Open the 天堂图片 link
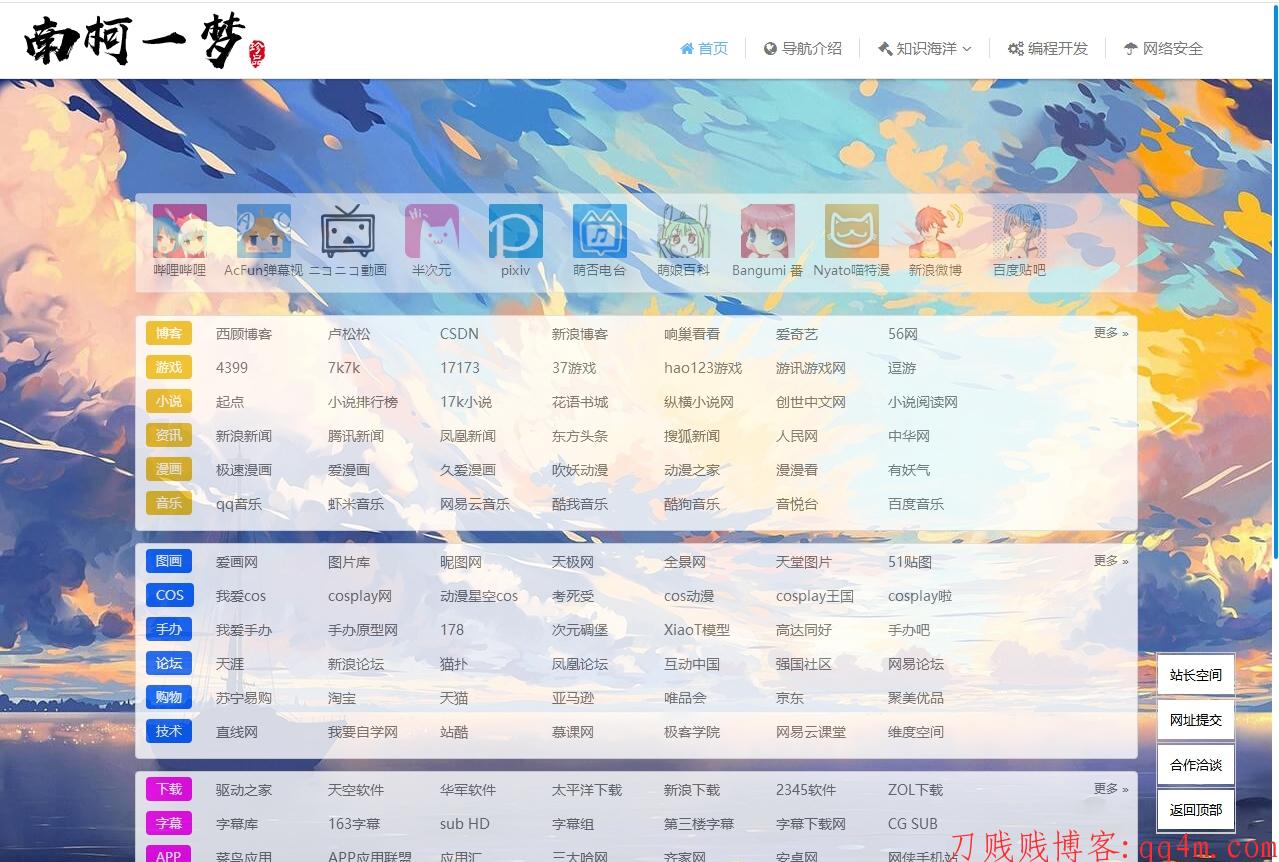The width and height of the screenshot is (1279, 862). (x=804, y=562)
